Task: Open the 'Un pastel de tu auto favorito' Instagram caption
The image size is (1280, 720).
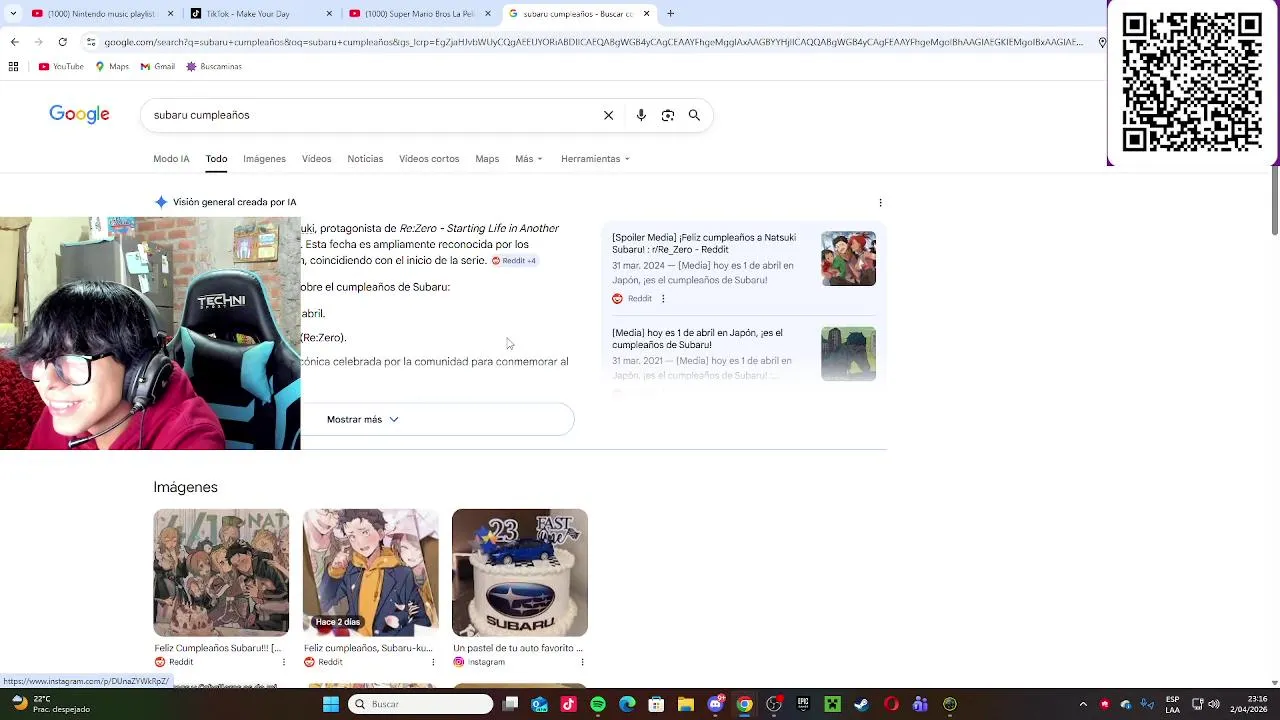Action: (517, 648)
